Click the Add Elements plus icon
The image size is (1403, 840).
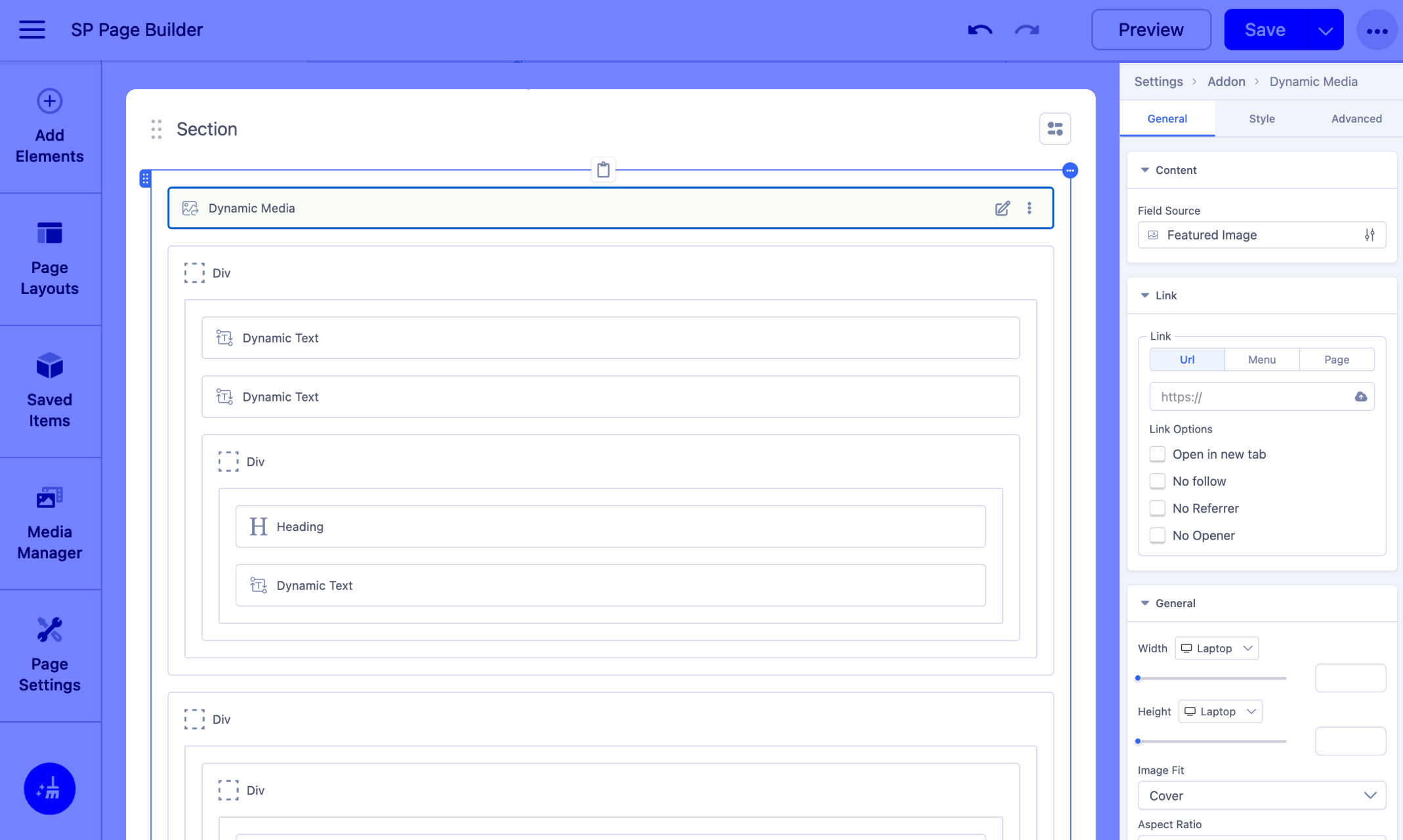(x=49, y=101)
